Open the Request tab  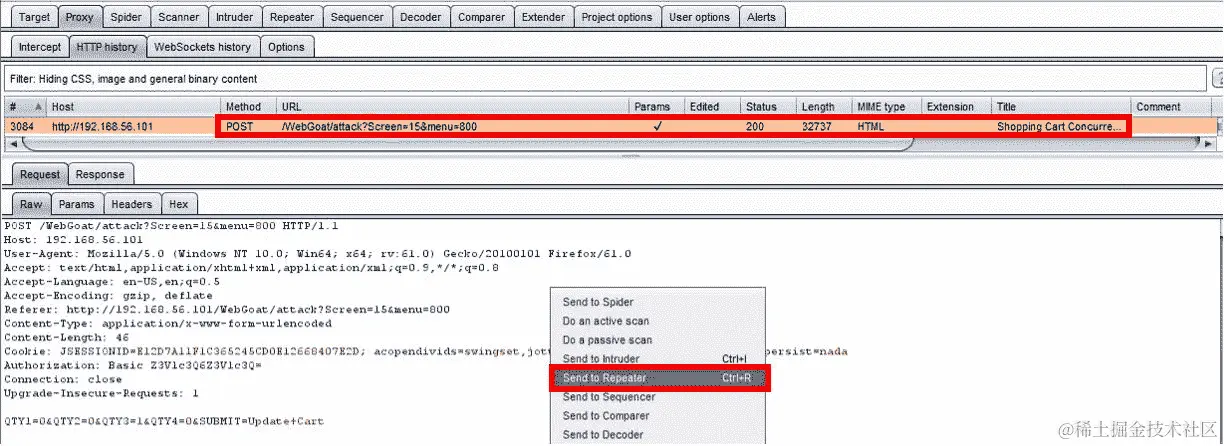click(40, 174)
